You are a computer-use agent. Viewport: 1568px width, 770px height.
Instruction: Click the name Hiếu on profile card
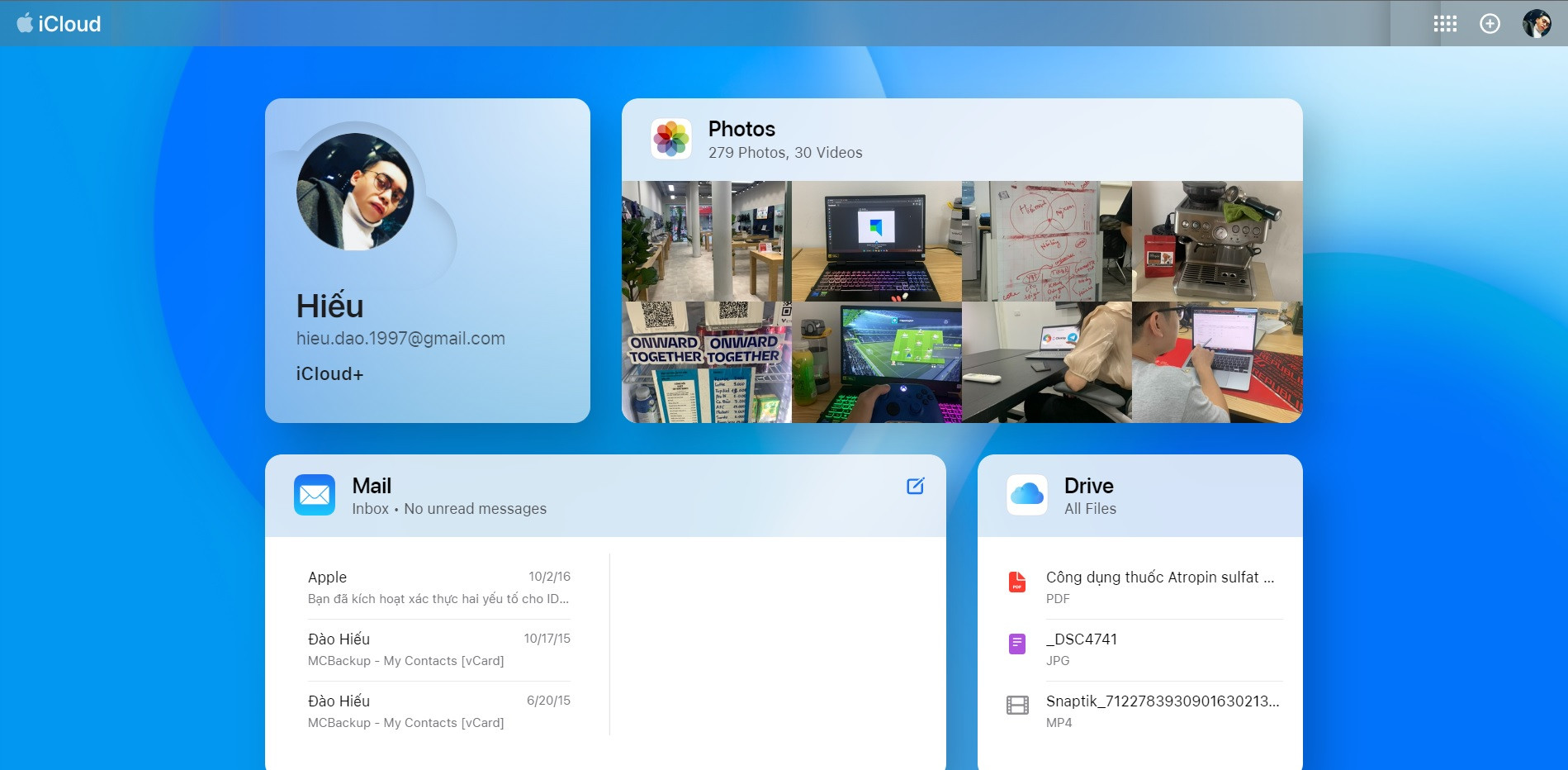tap(329, 307)
